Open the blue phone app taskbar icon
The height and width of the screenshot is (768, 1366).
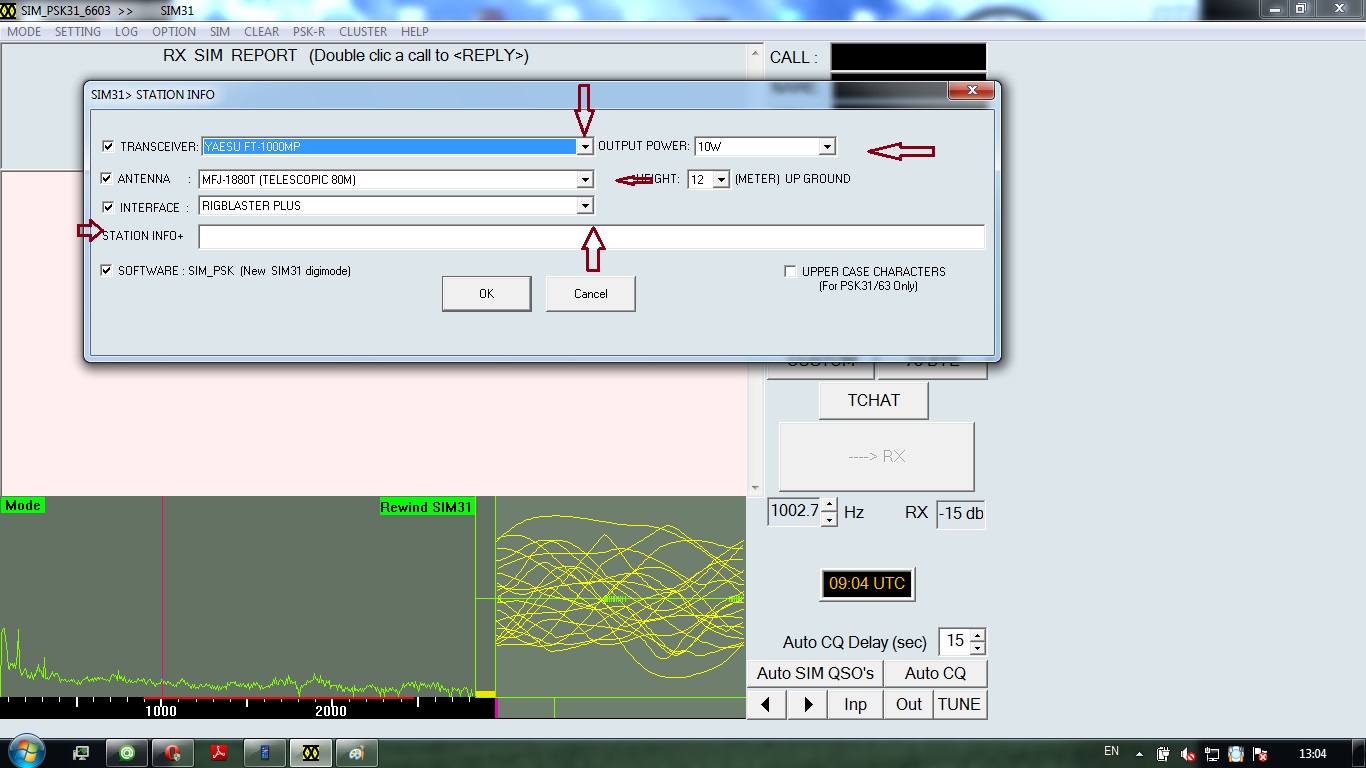(x=265, y=753)
